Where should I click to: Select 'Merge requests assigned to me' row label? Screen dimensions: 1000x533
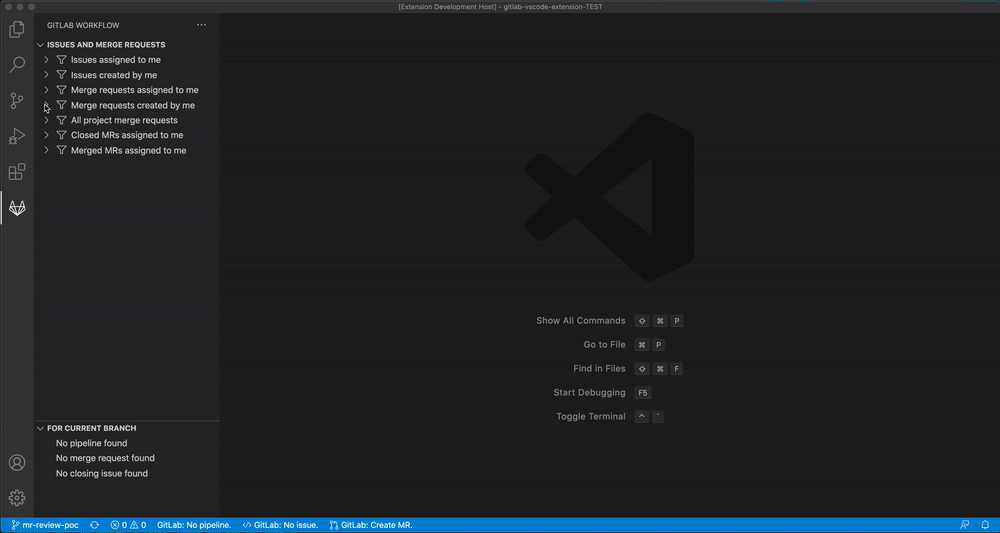point(135,90)
